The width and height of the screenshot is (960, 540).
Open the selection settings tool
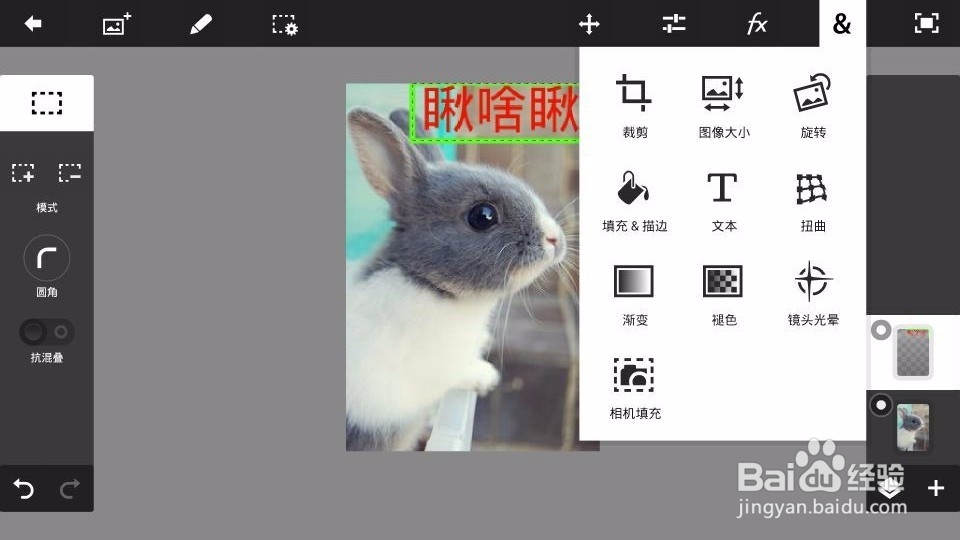pos(285,24)
